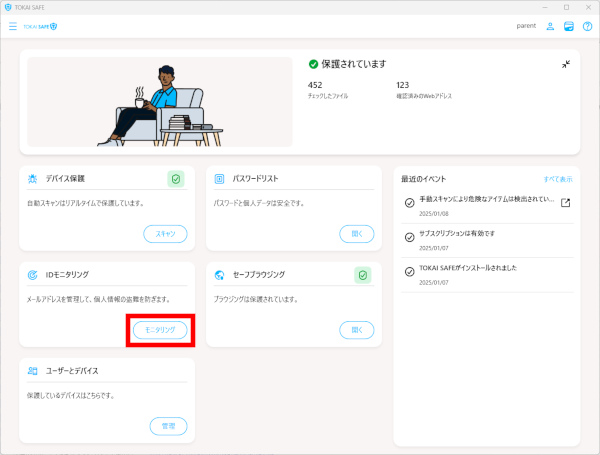Click the TOKAI SAFE title bar shield icon
This screenshot has height=455, width=600.
pos(8,7)
